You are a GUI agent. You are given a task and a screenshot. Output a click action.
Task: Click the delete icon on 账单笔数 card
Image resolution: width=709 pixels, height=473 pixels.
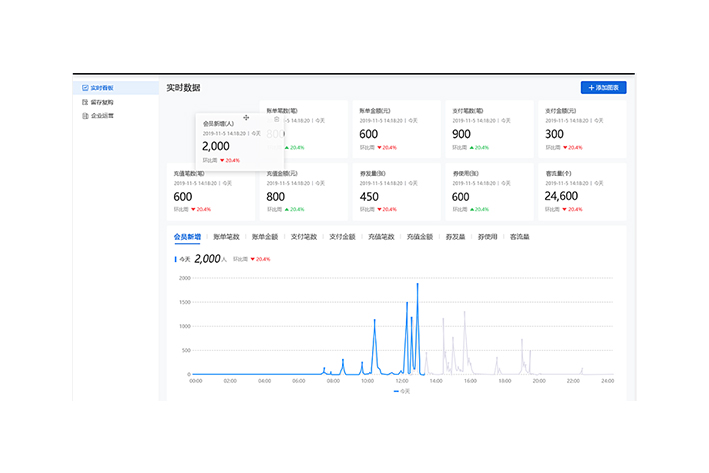tap(277, 119)
